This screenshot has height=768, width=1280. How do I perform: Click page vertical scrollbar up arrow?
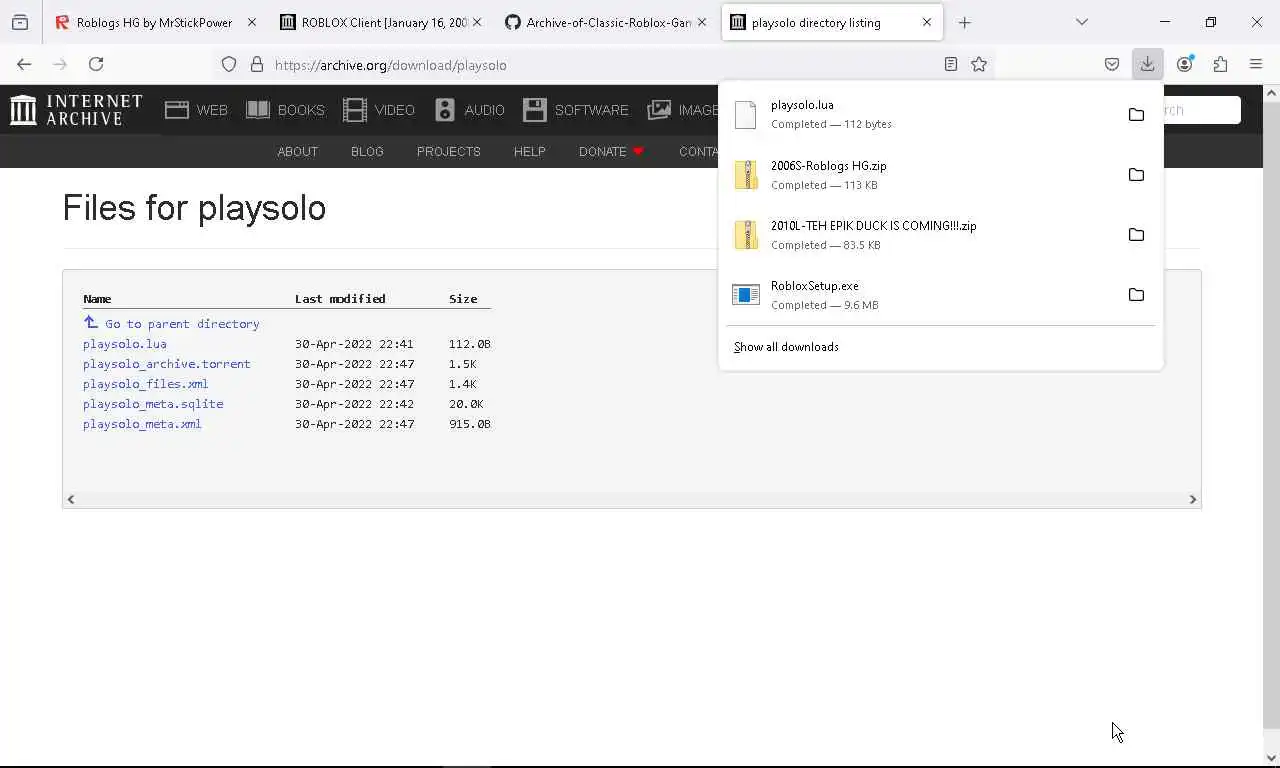click(1271, 93)
